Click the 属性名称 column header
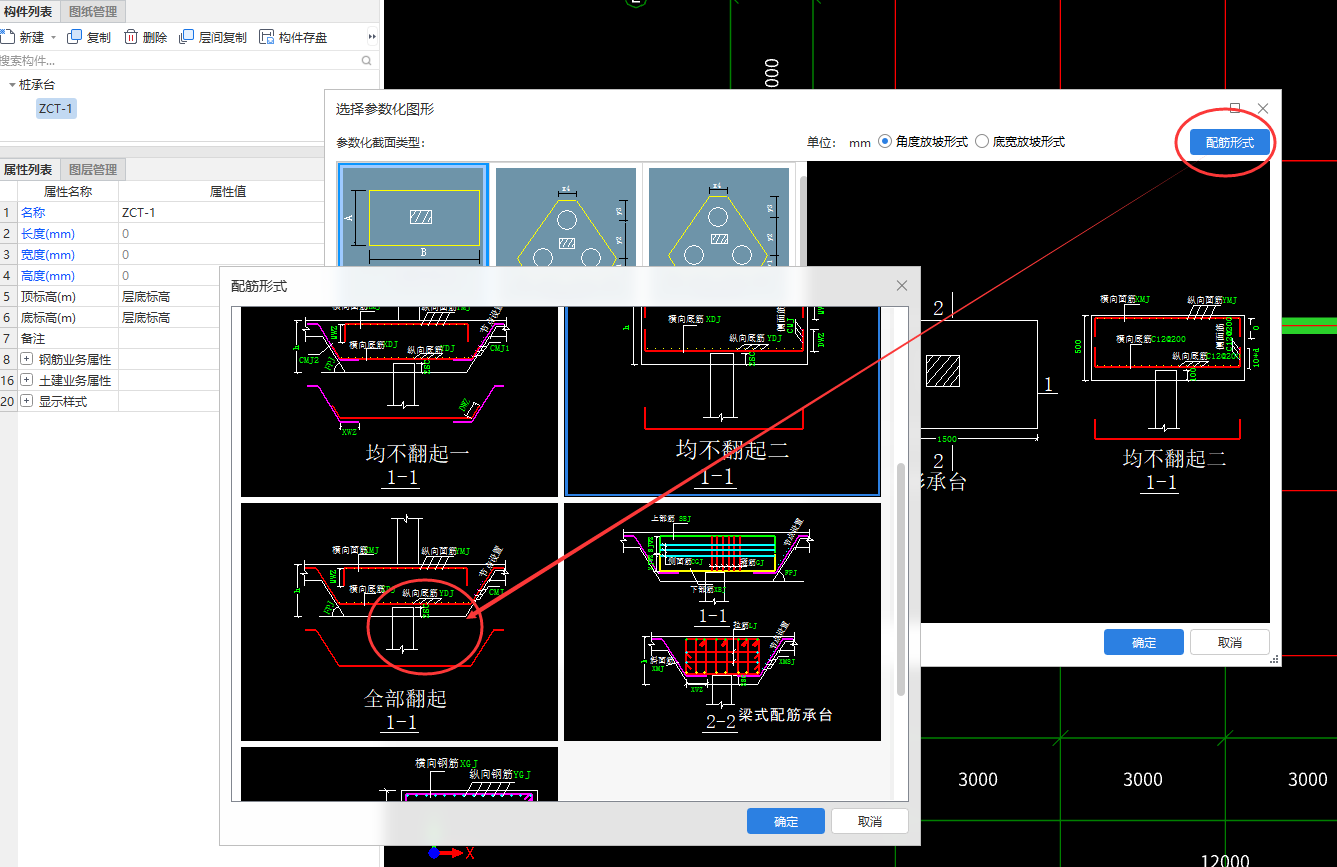The image size is (1337, 867). coord(67,191)
